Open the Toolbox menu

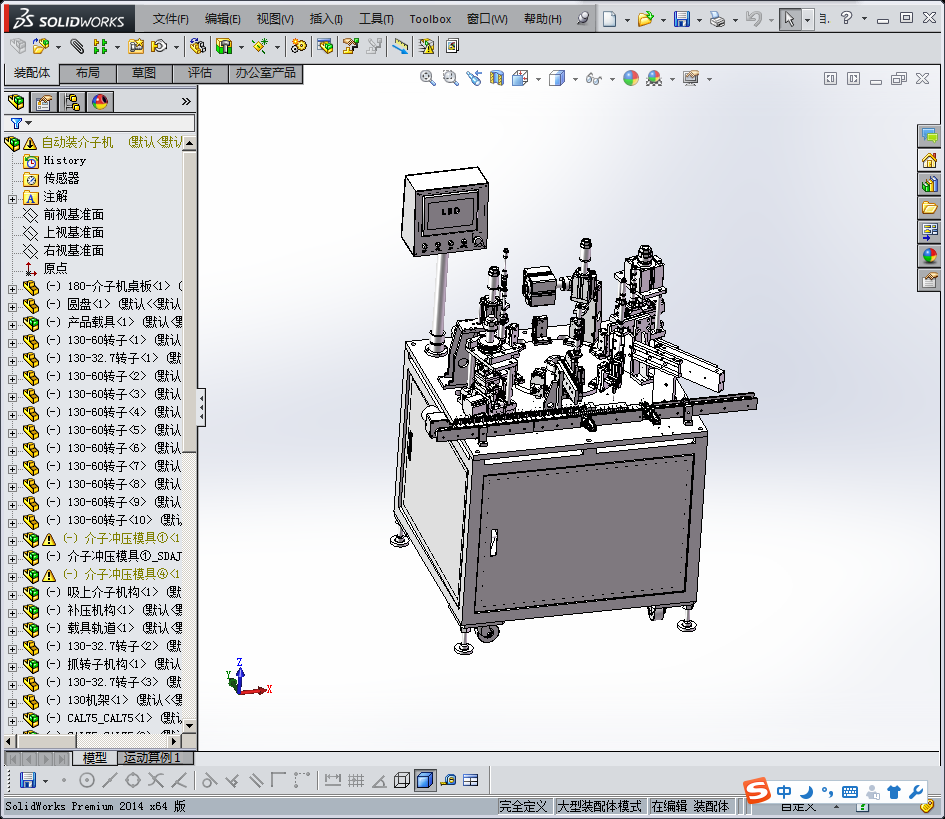tap(430, 19)
